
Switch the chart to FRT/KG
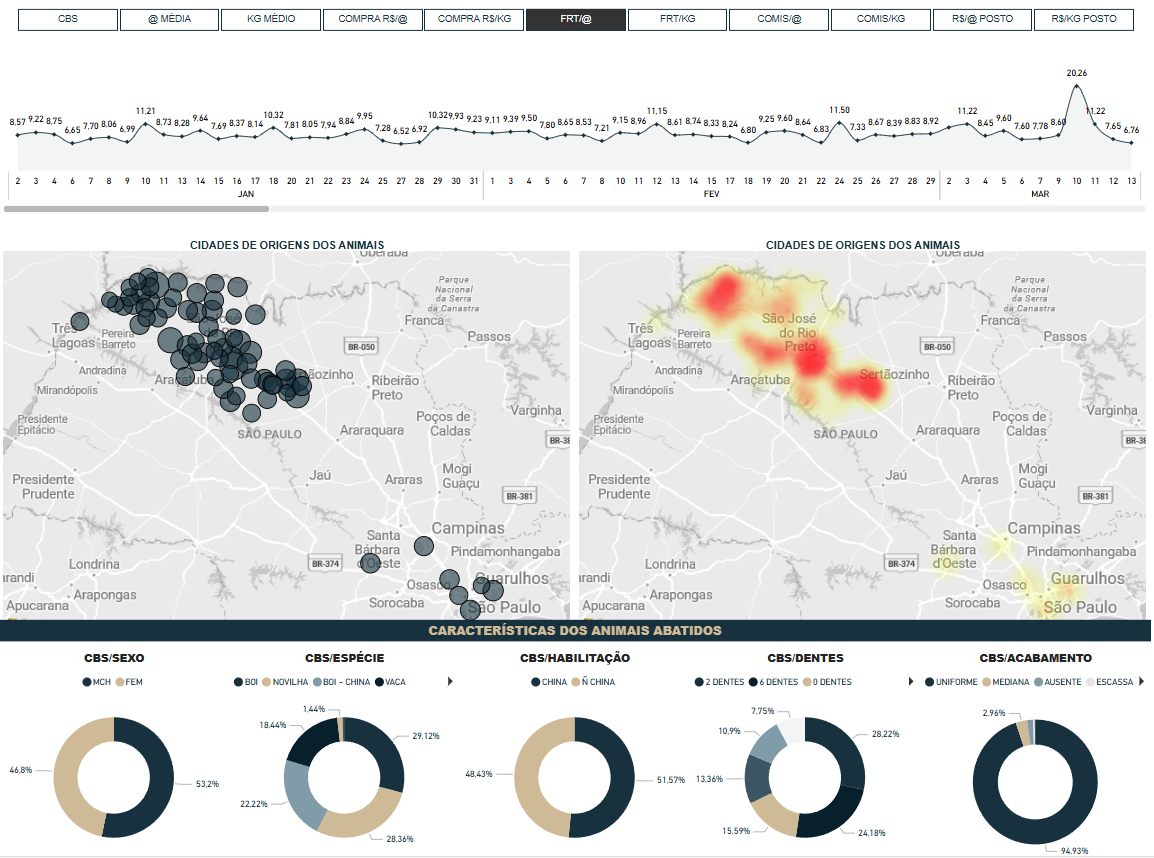[677, 20]
